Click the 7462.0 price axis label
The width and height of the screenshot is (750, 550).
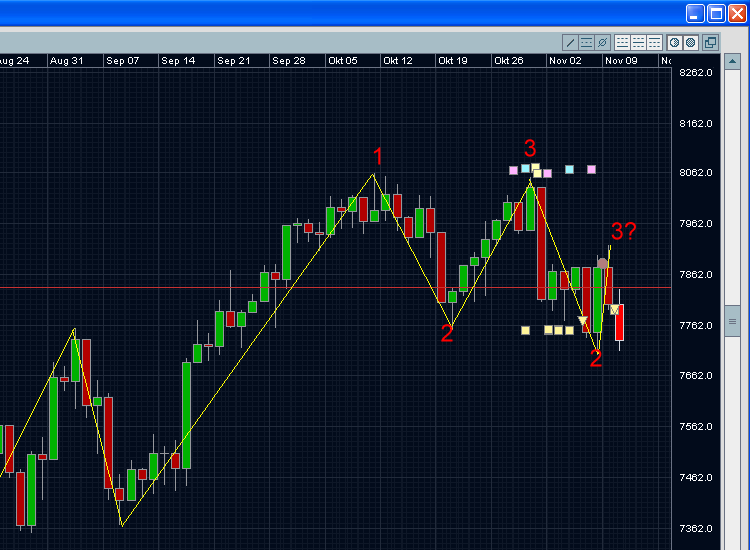pos(695,477)
